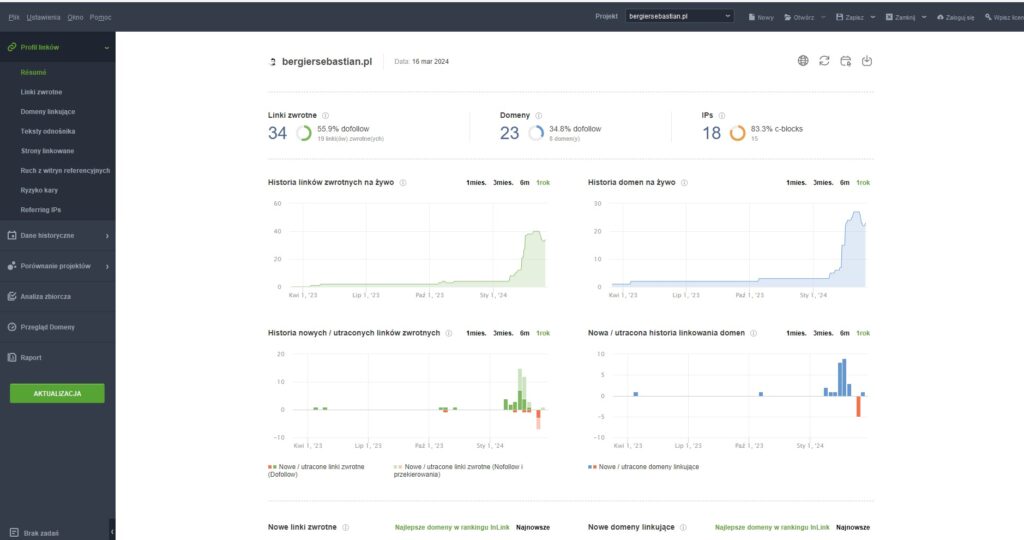Click the calendar schedule icon in the header

(x=845, y=61)
